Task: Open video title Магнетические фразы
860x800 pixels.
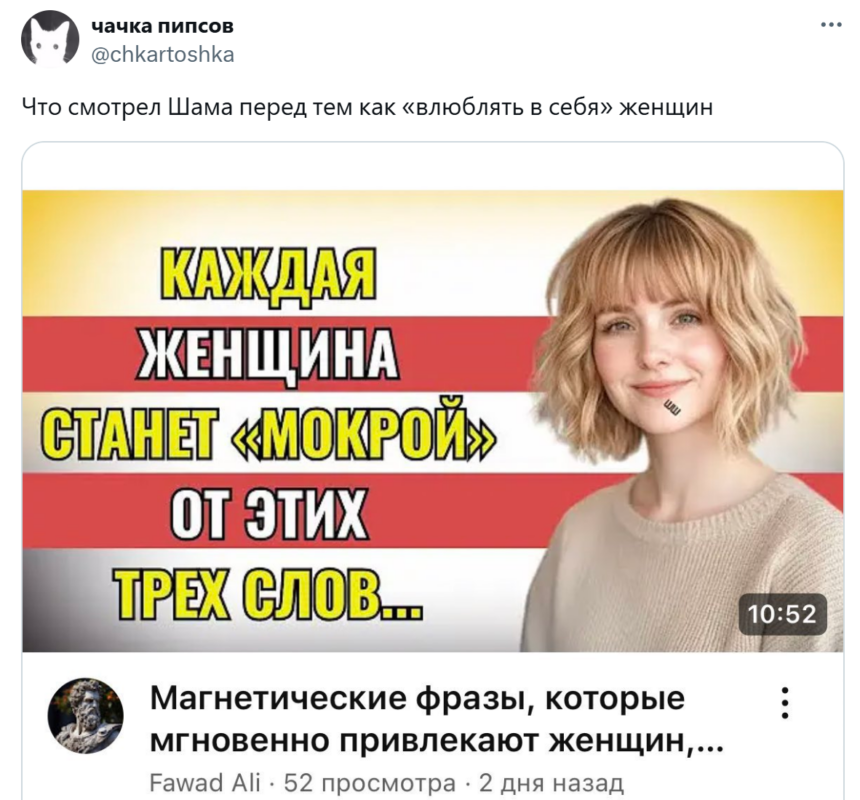Action: tap(436, 719)
